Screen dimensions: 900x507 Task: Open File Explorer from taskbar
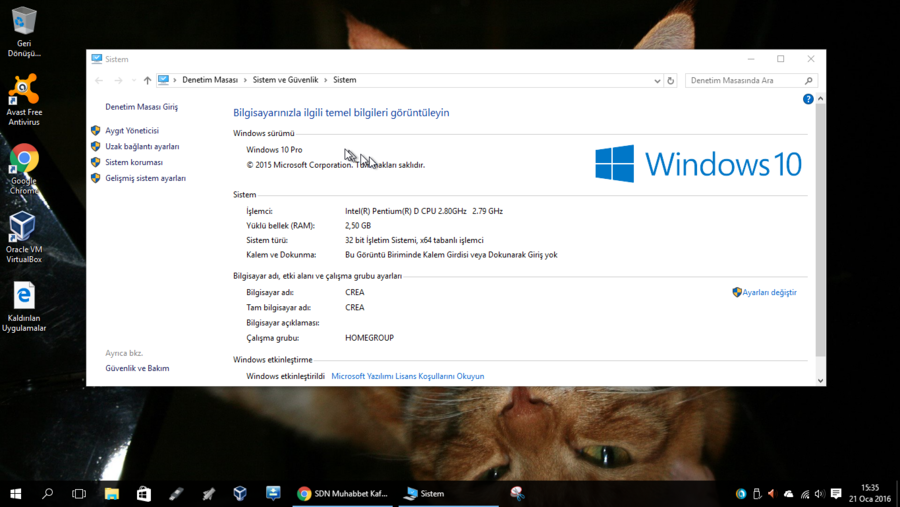point(111,494)
